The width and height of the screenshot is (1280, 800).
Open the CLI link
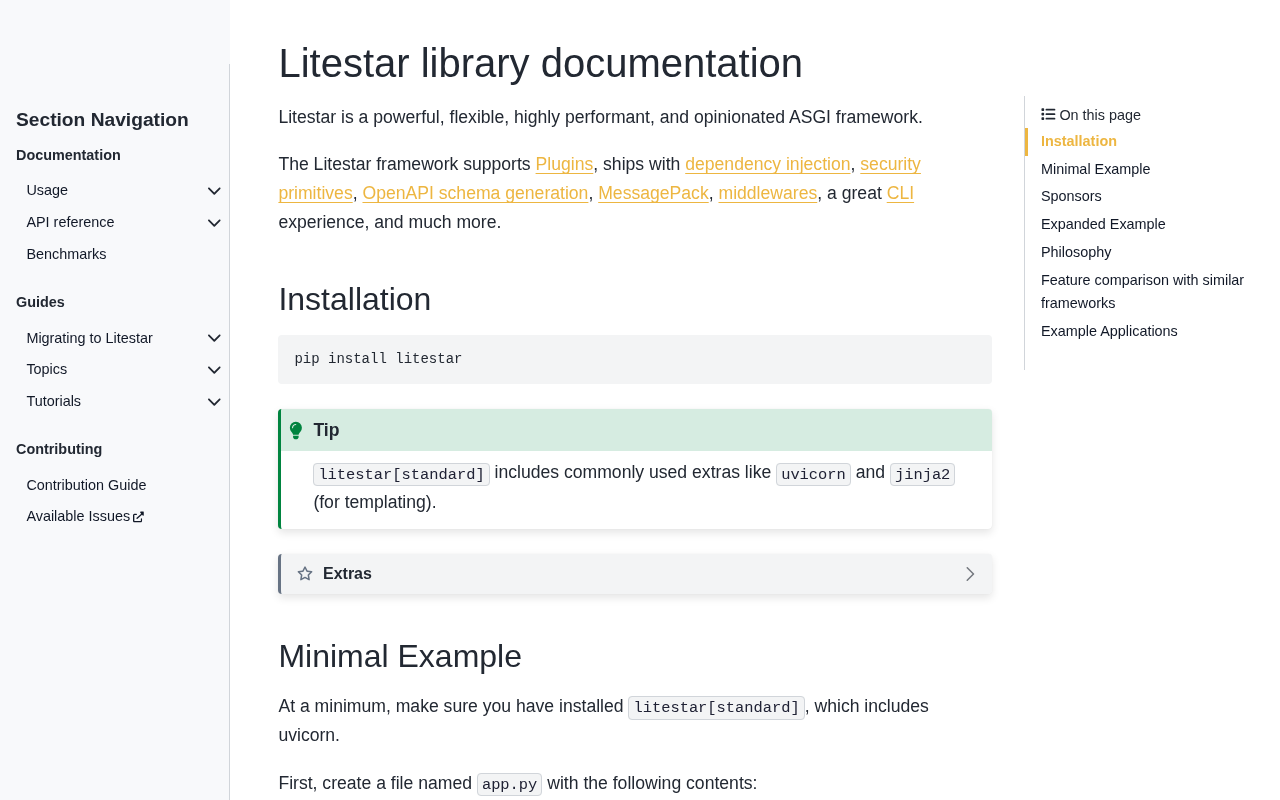click(900, 193)
